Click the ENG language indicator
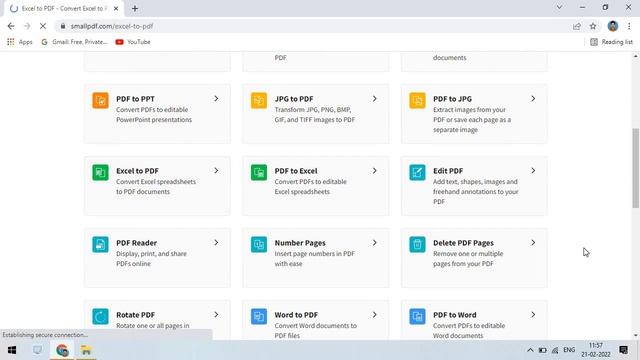 click(x=569, y=350)
